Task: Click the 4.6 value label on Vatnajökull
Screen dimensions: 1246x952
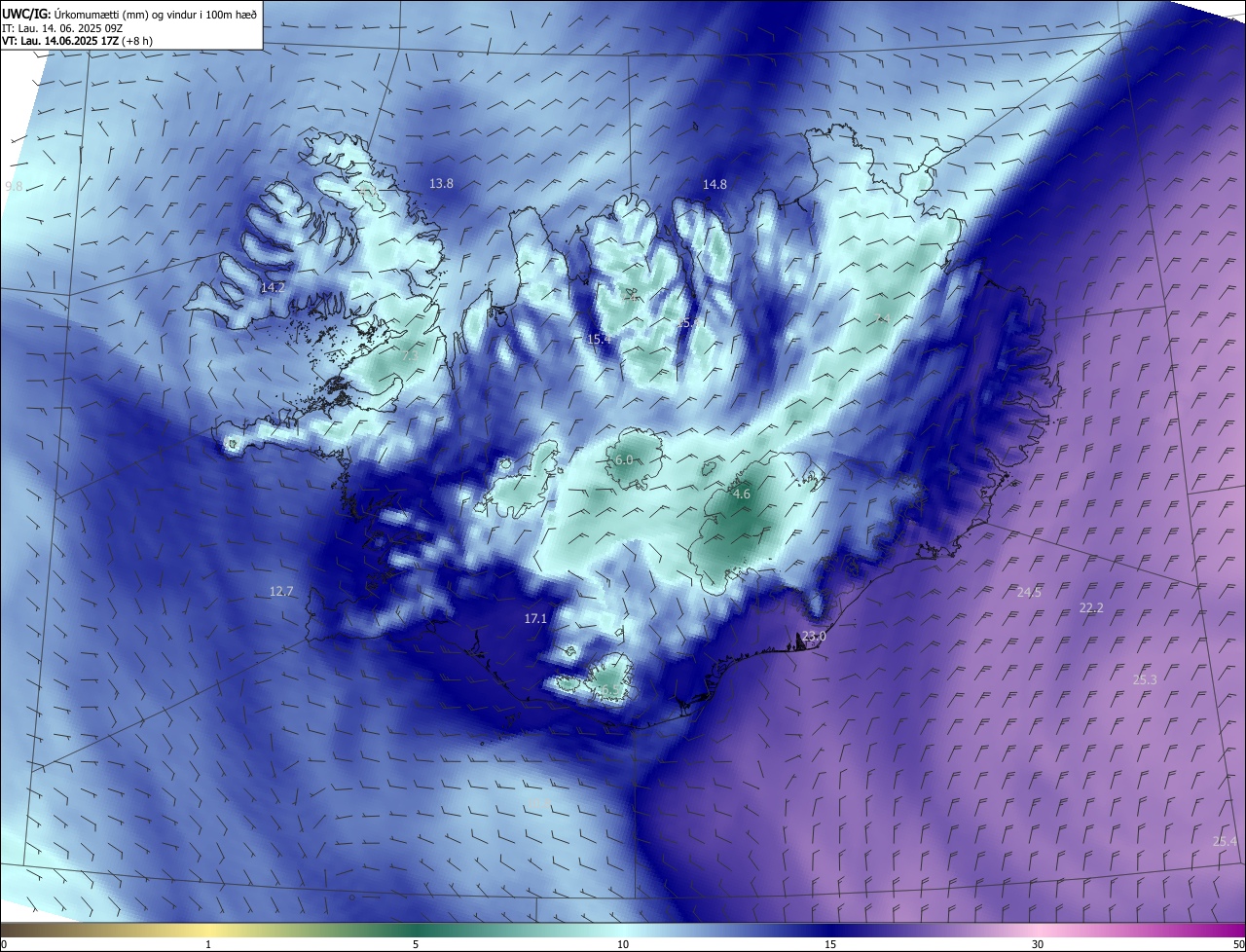Action: pos(742,494)
